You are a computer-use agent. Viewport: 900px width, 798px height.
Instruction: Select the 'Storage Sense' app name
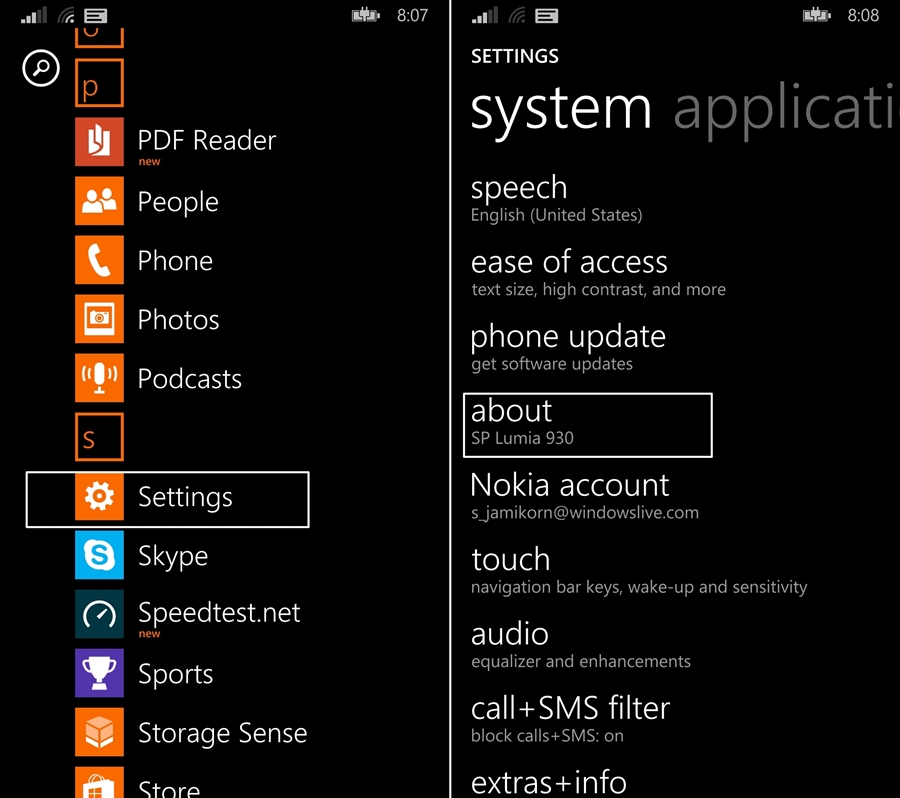[x=223, y=733]
